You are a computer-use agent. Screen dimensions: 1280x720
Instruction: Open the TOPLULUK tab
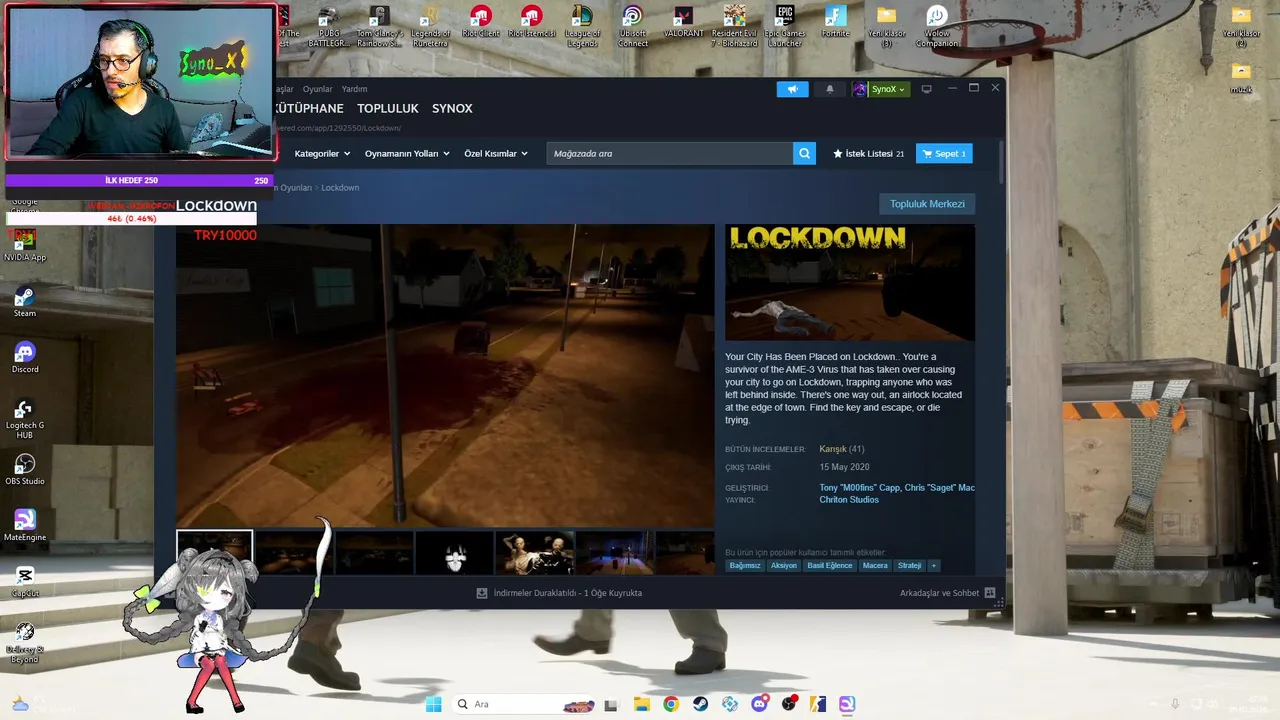[x=388, y=108]
